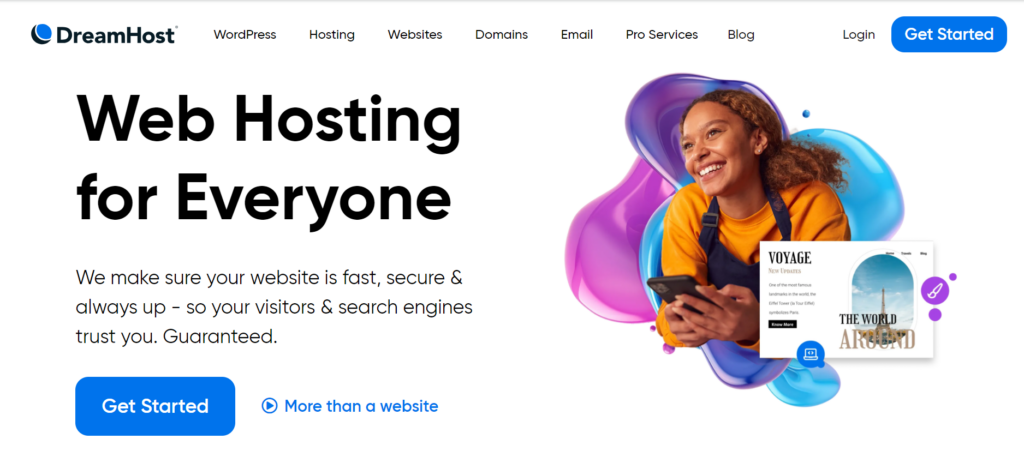Choose Email from the navigation bar
This screenshot has width=1024, height=457.
pos(577,35)
